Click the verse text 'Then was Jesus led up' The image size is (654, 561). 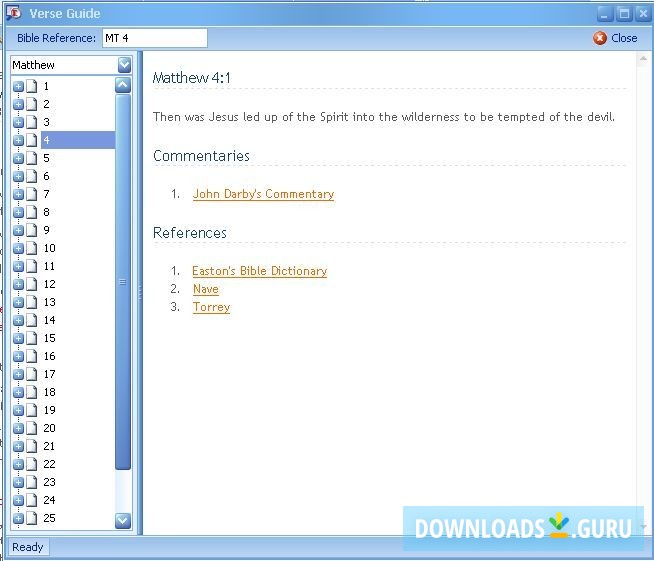383,117
